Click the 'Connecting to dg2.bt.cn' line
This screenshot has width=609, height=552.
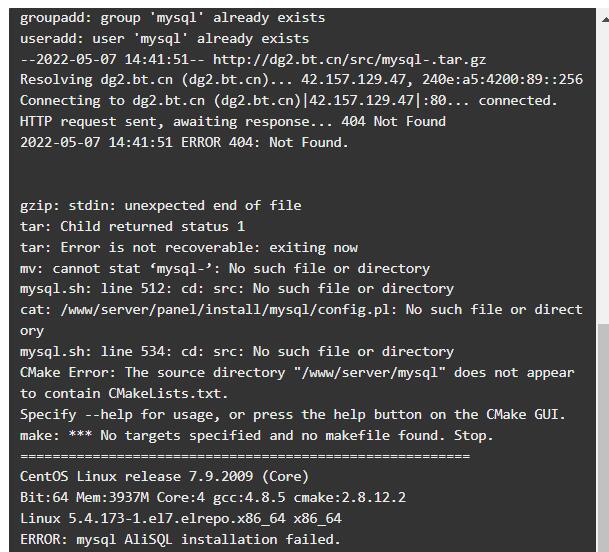(x=289, y=101)
